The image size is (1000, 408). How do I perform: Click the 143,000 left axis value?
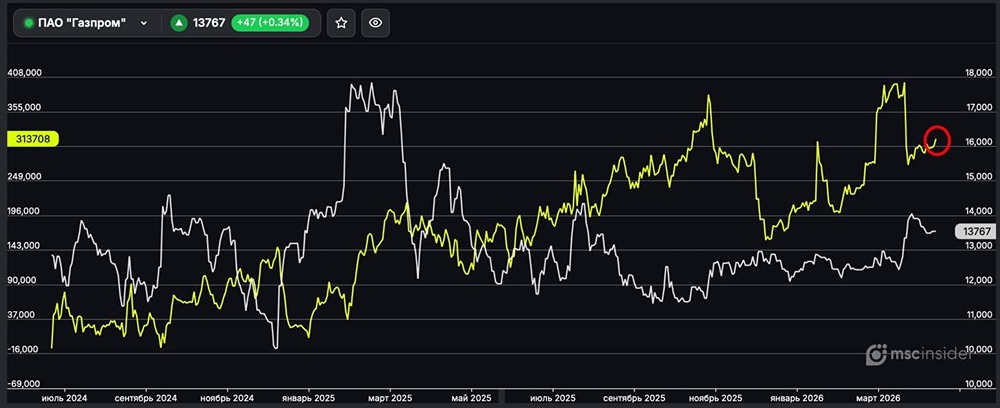(x=24, y=246)
